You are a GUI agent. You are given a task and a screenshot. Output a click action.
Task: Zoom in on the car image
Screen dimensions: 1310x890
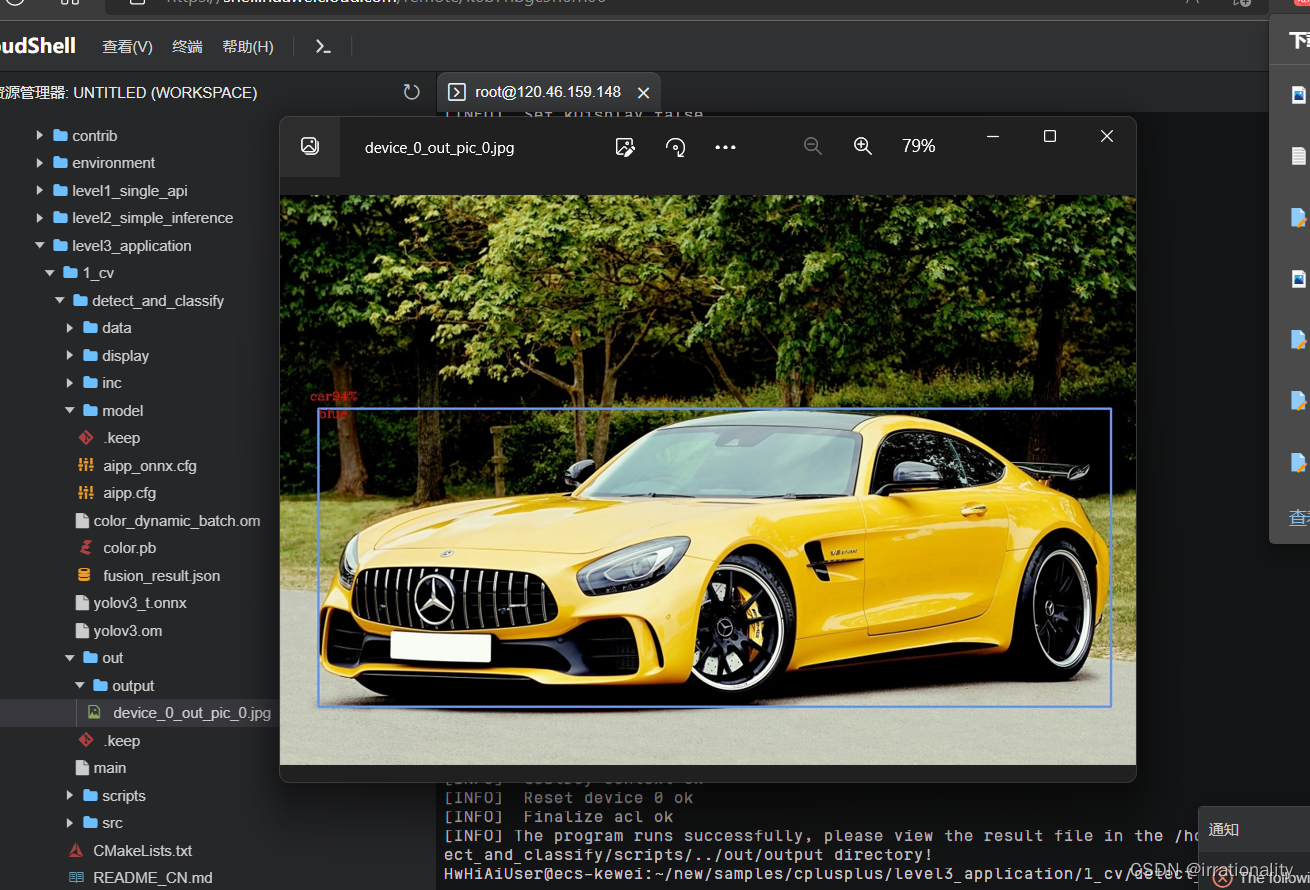tap(863, 146)
